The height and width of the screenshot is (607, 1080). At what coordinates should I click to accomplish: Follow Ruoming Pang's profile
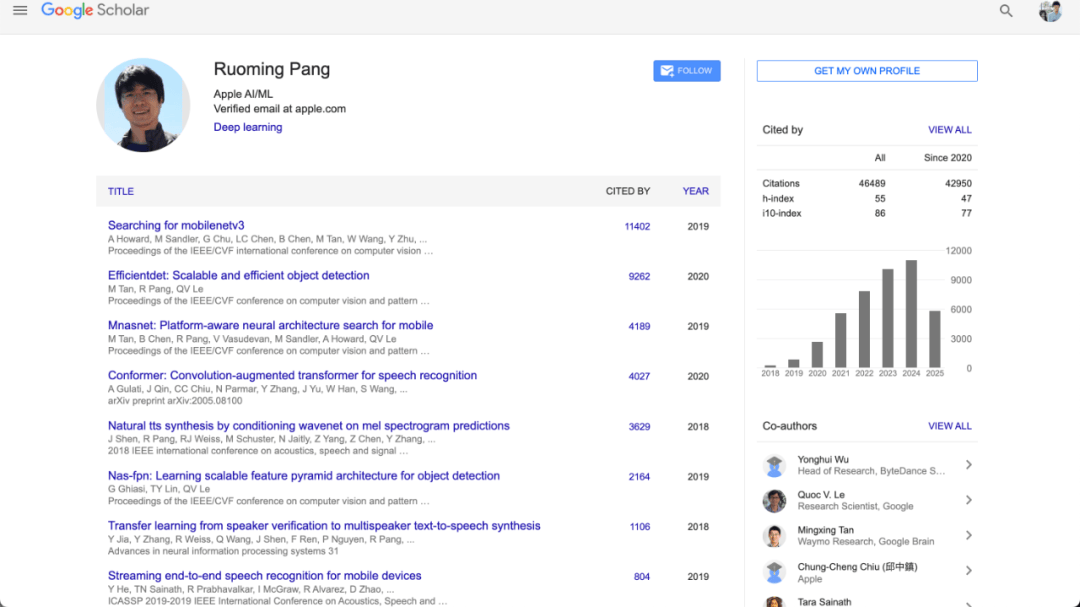click(x=687, y=71)
